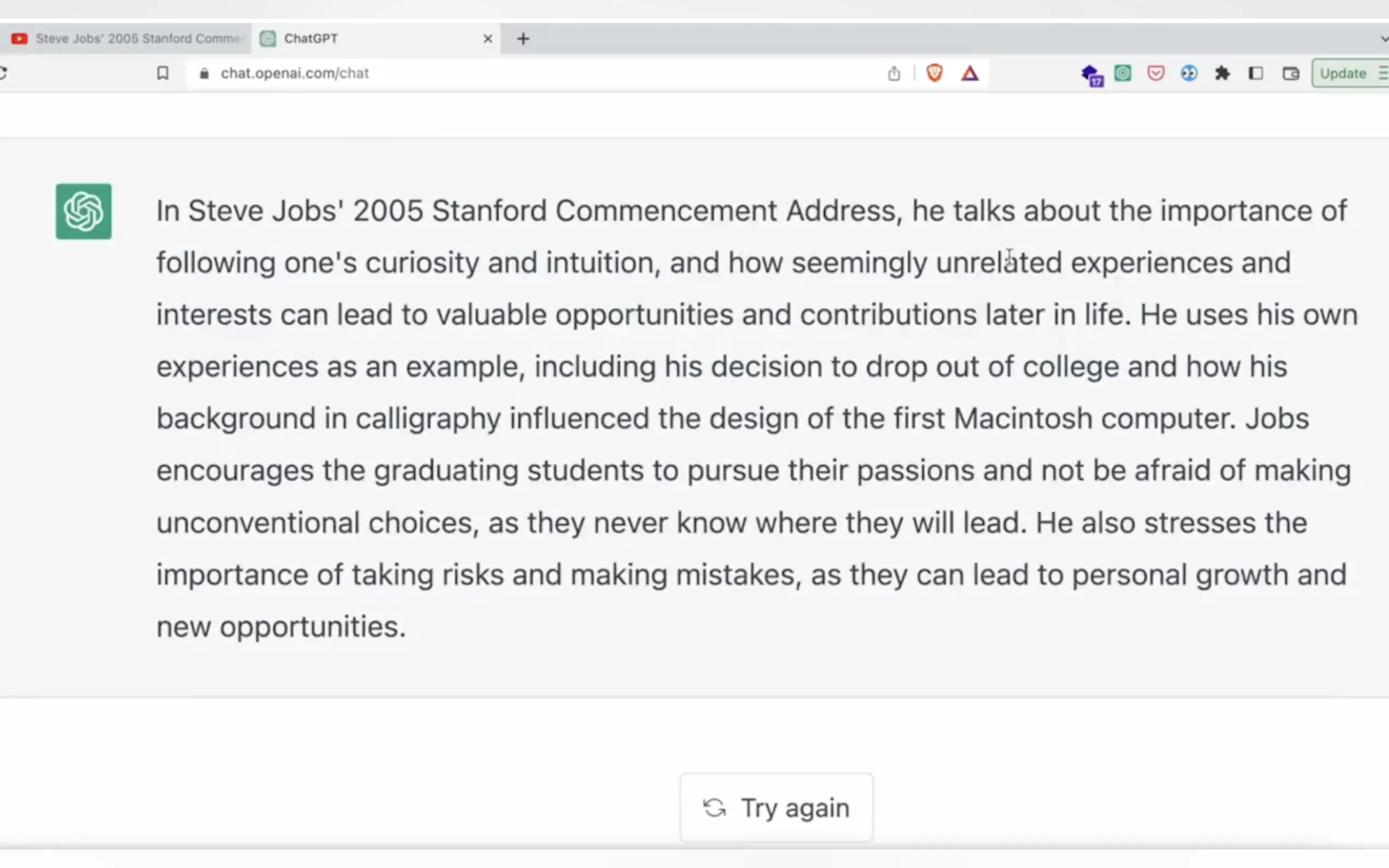Screen dimensions: 1389x868
Task: Click the Update browser button
Action: click(x=1344, y=73)
